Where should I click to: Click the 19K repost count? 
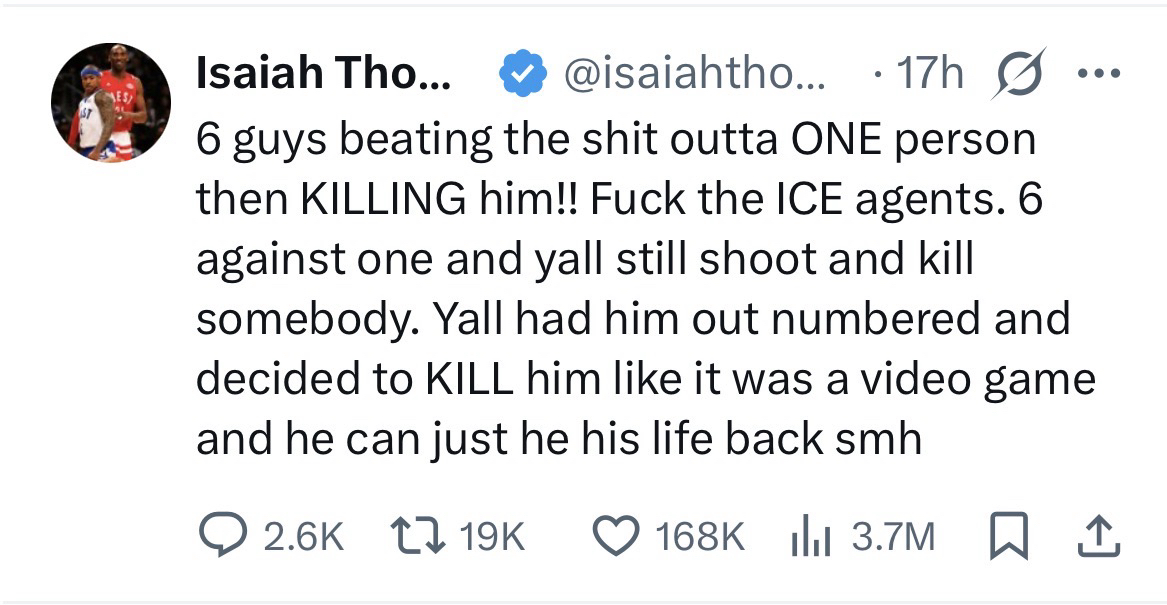point(492,538)
